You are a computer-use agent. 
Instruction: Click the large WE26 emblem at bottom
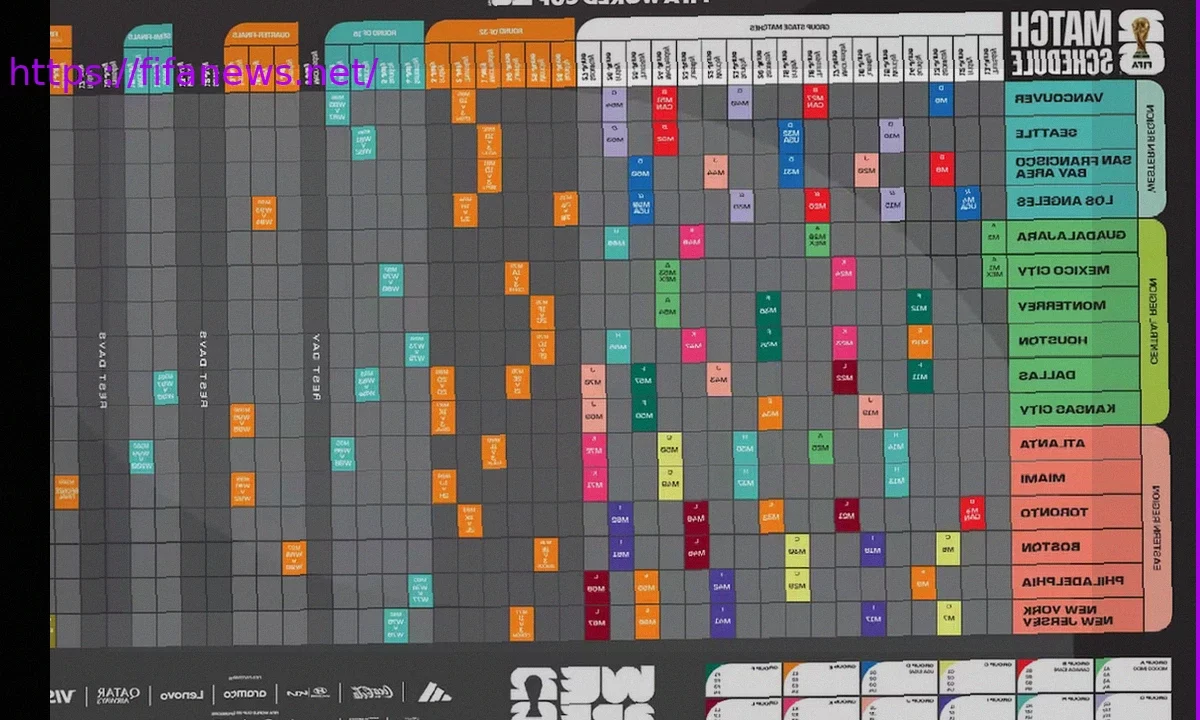[580, 692]
